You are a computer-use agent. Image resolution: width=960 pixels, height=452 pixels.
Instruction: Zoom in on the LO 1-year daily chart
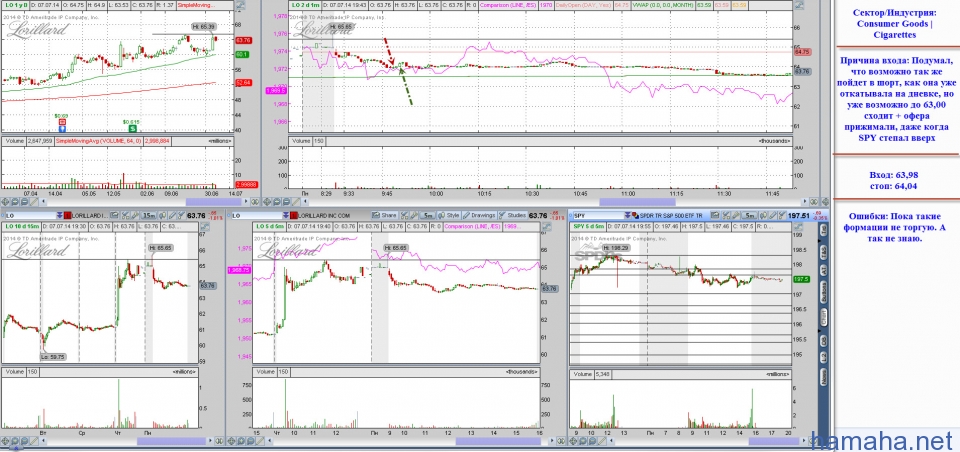[x=15, y=202]
